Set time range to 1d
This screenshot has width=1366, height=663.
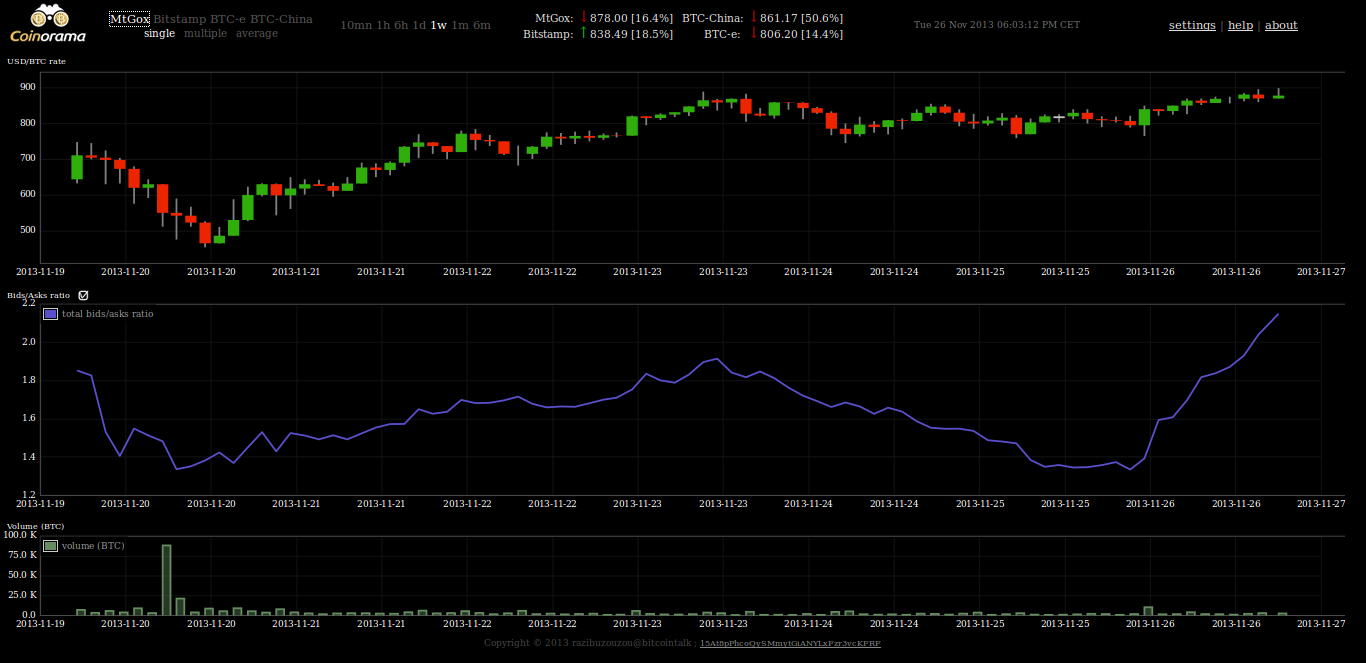click(420, 25)
